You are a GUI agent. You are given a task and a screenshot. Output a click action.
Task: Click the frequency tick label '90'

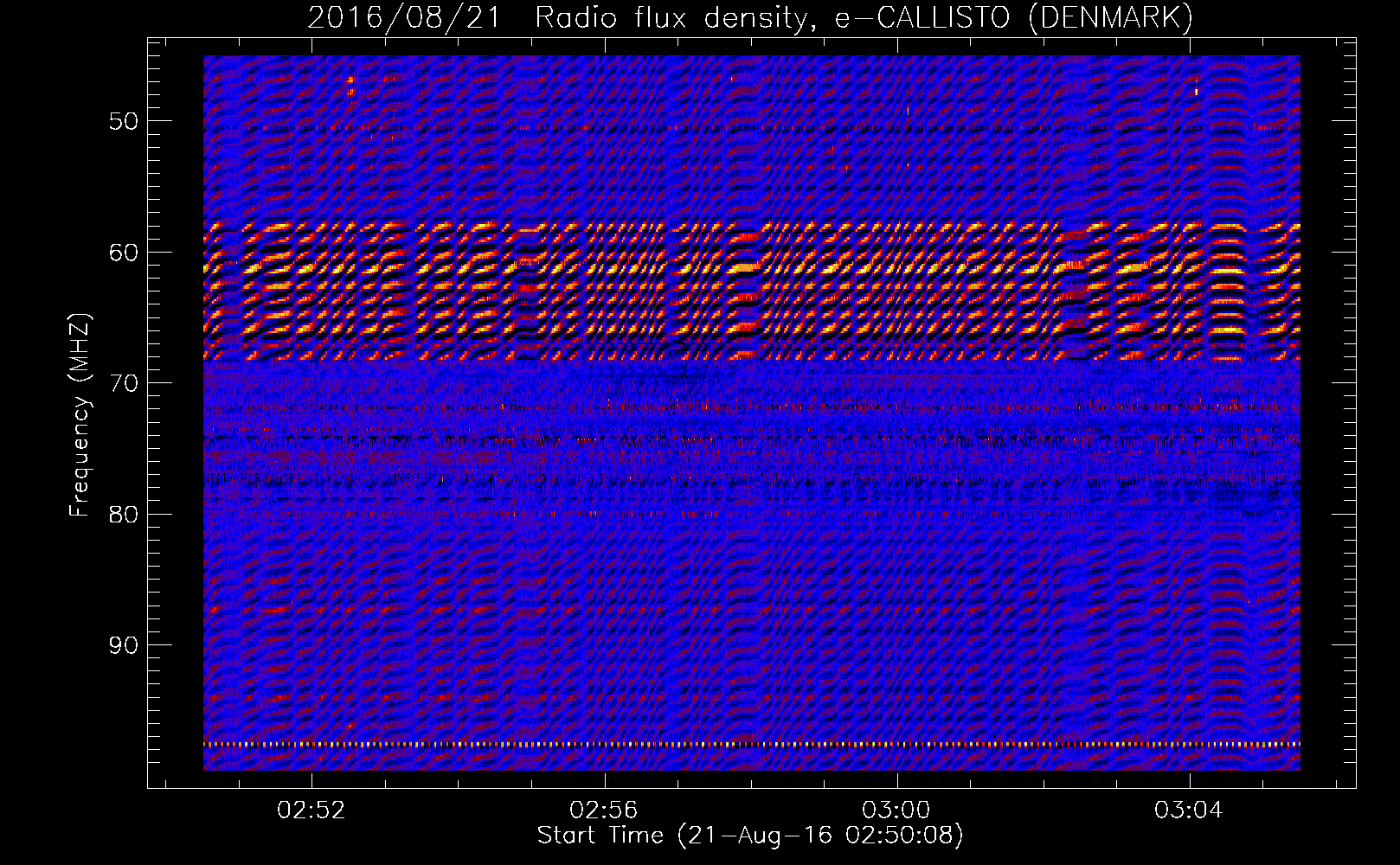coord(123,644)
